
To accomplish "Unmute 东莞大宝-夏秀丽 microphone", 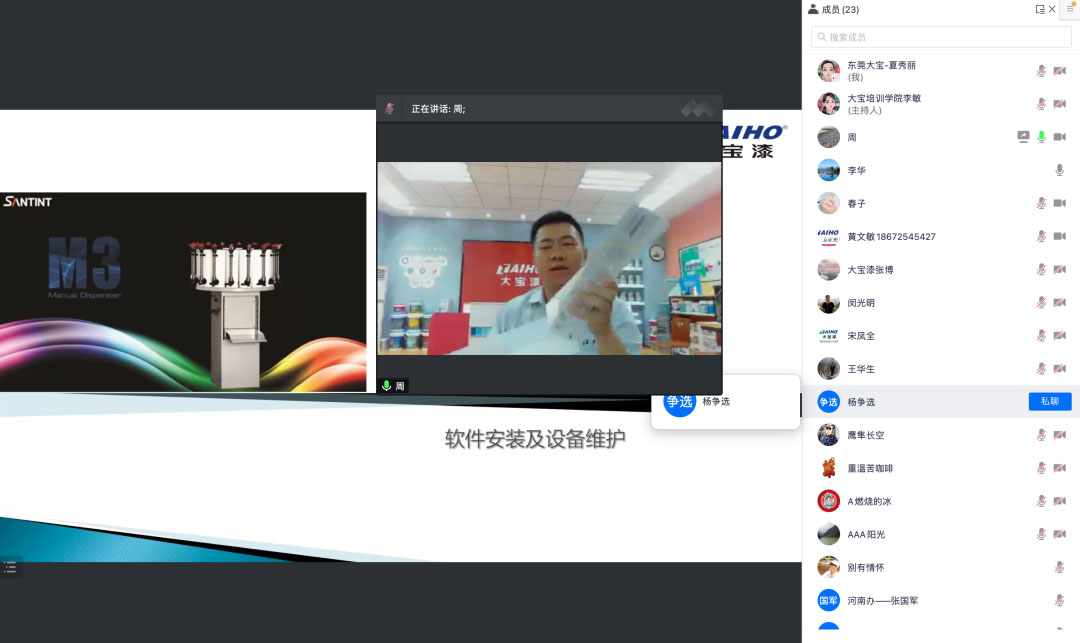I will (1041, 71).
